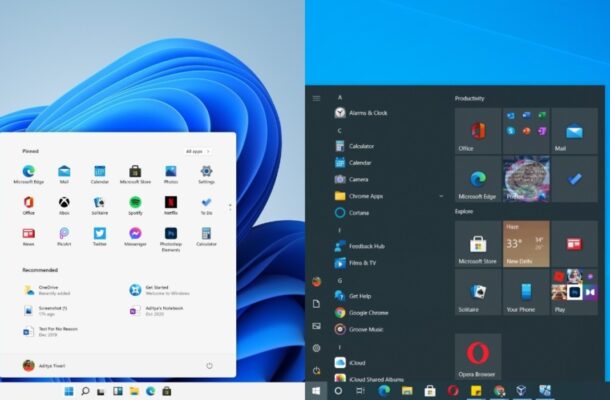Open File Explorer on Windows 11 taskbar
This screenshot has width=610, height=400.
coord(134,391)
